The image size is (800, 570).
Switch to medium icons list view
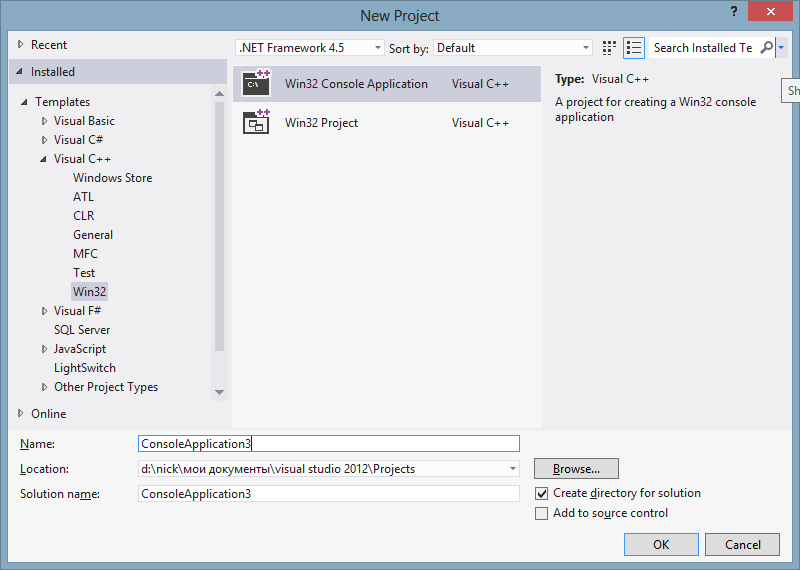click(x=634, y=48)
